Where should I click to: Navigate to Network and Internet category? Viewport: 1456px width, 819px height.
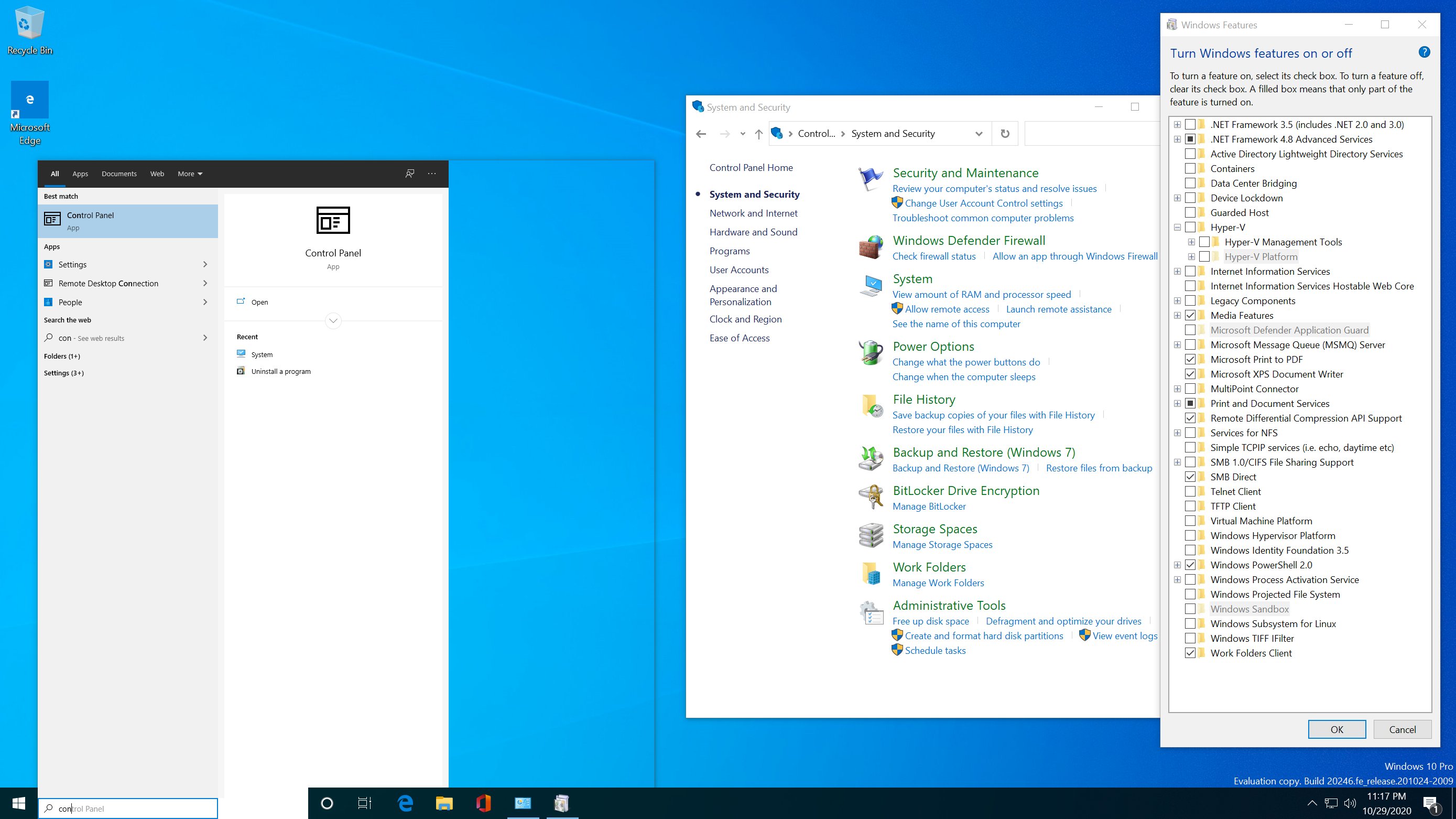coord(754,213)
